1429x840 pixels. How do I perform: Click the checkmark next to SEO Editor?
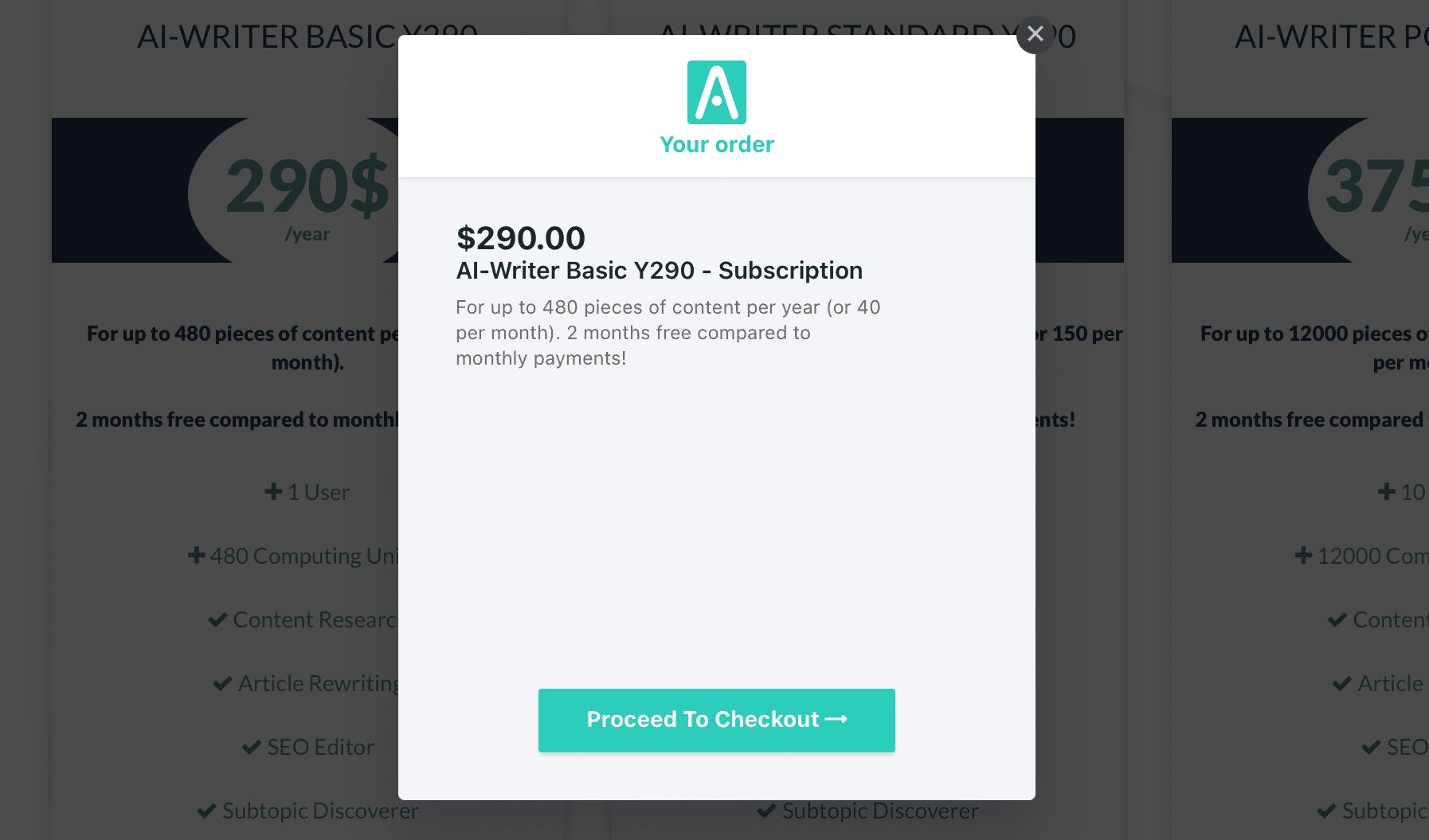tap(252, 747)
